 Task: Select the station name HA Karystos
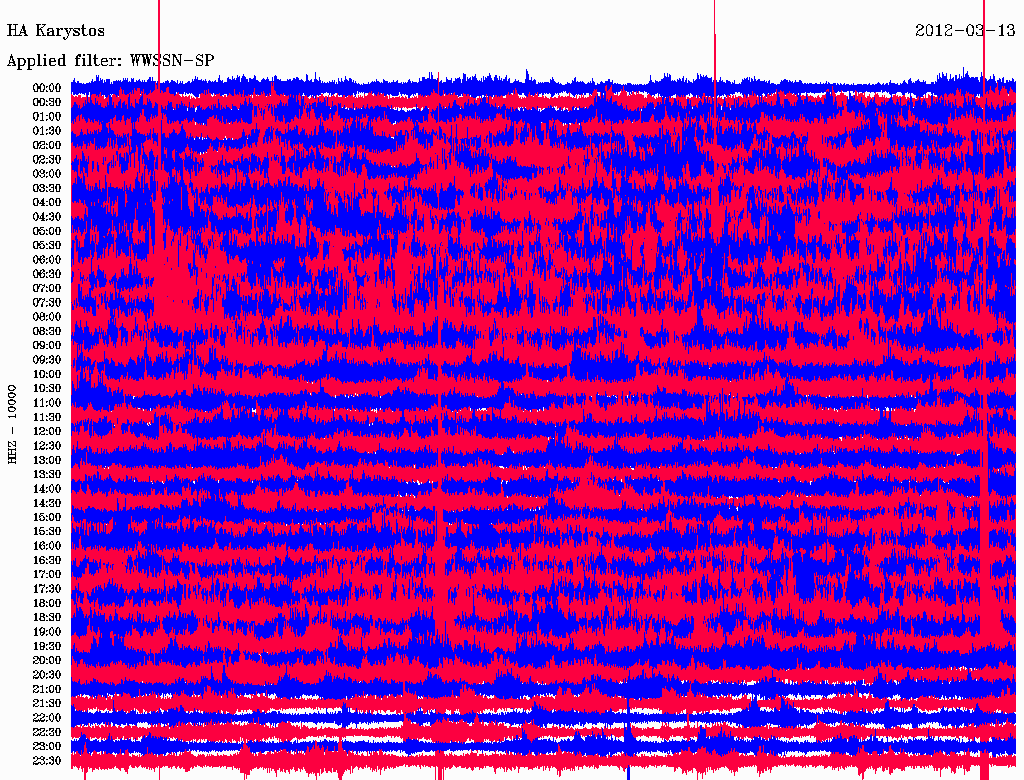(56, 31)
